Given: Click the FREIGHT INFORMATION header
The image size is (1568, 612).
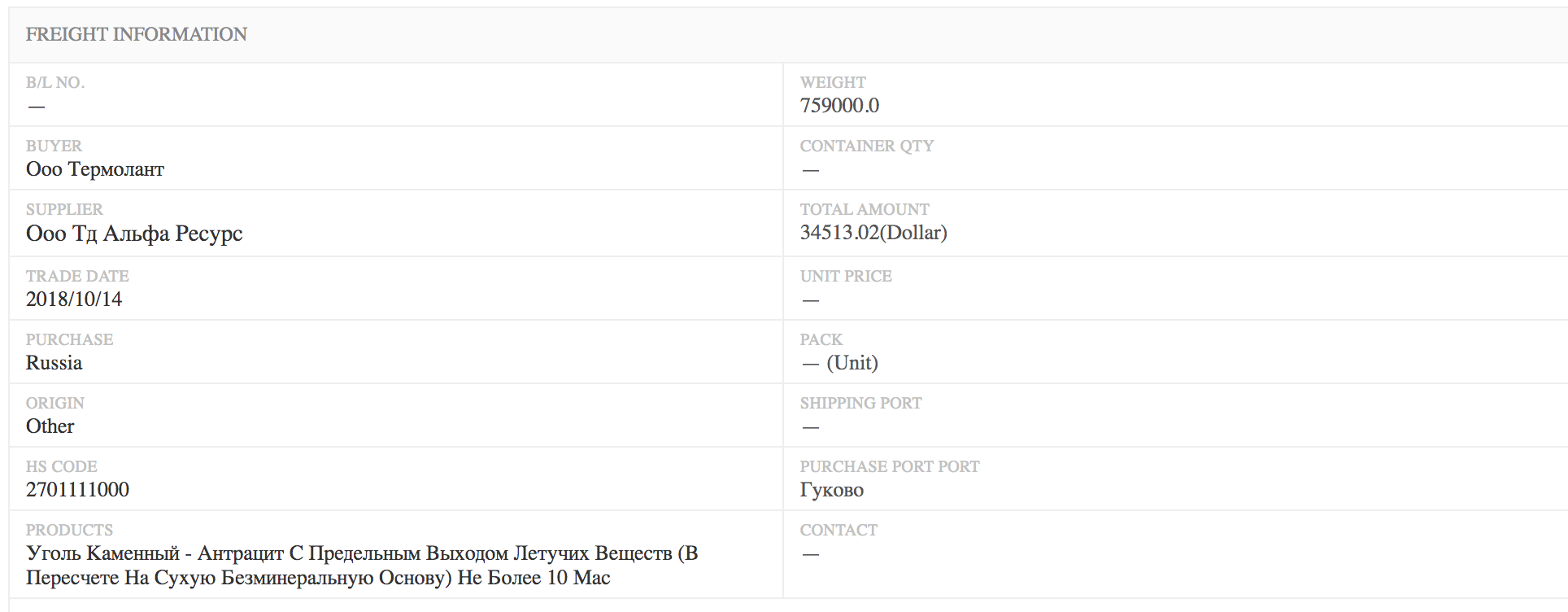Looking at the screenshot, I should point(137,34).
